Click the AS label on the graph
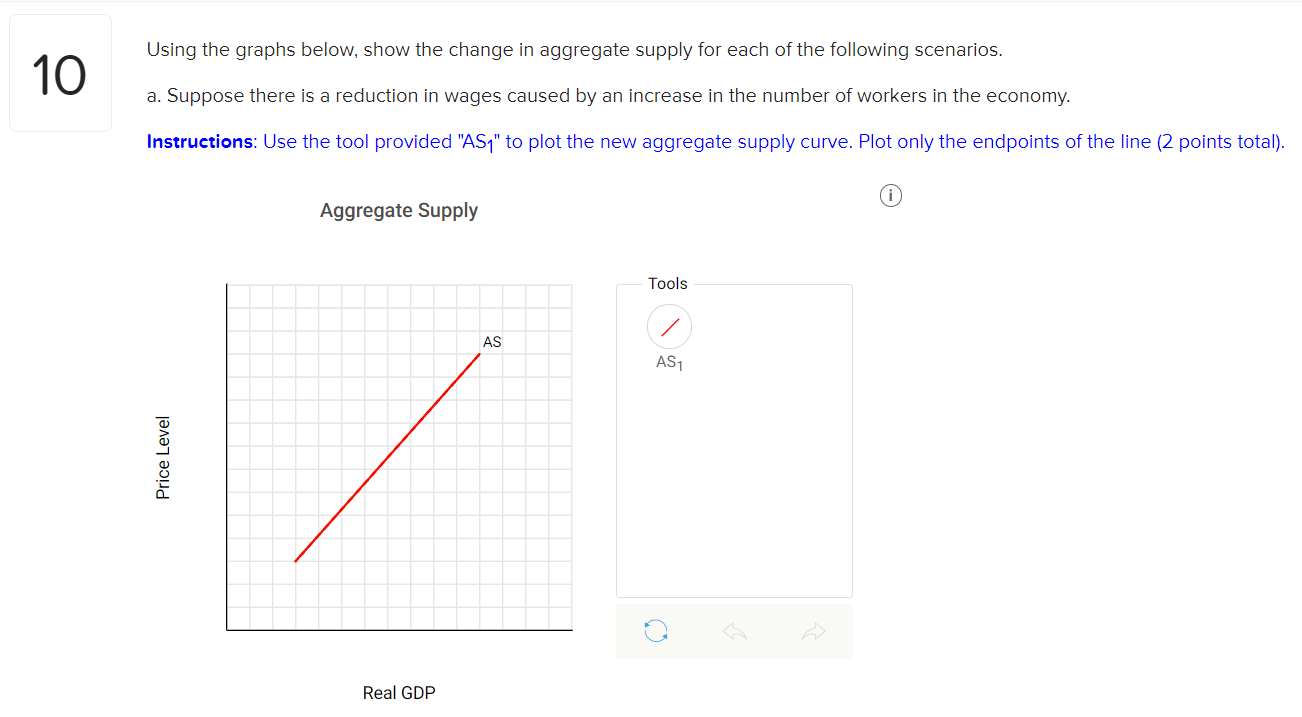Screen dimensions: 1302x717 (x=491, y=341)
